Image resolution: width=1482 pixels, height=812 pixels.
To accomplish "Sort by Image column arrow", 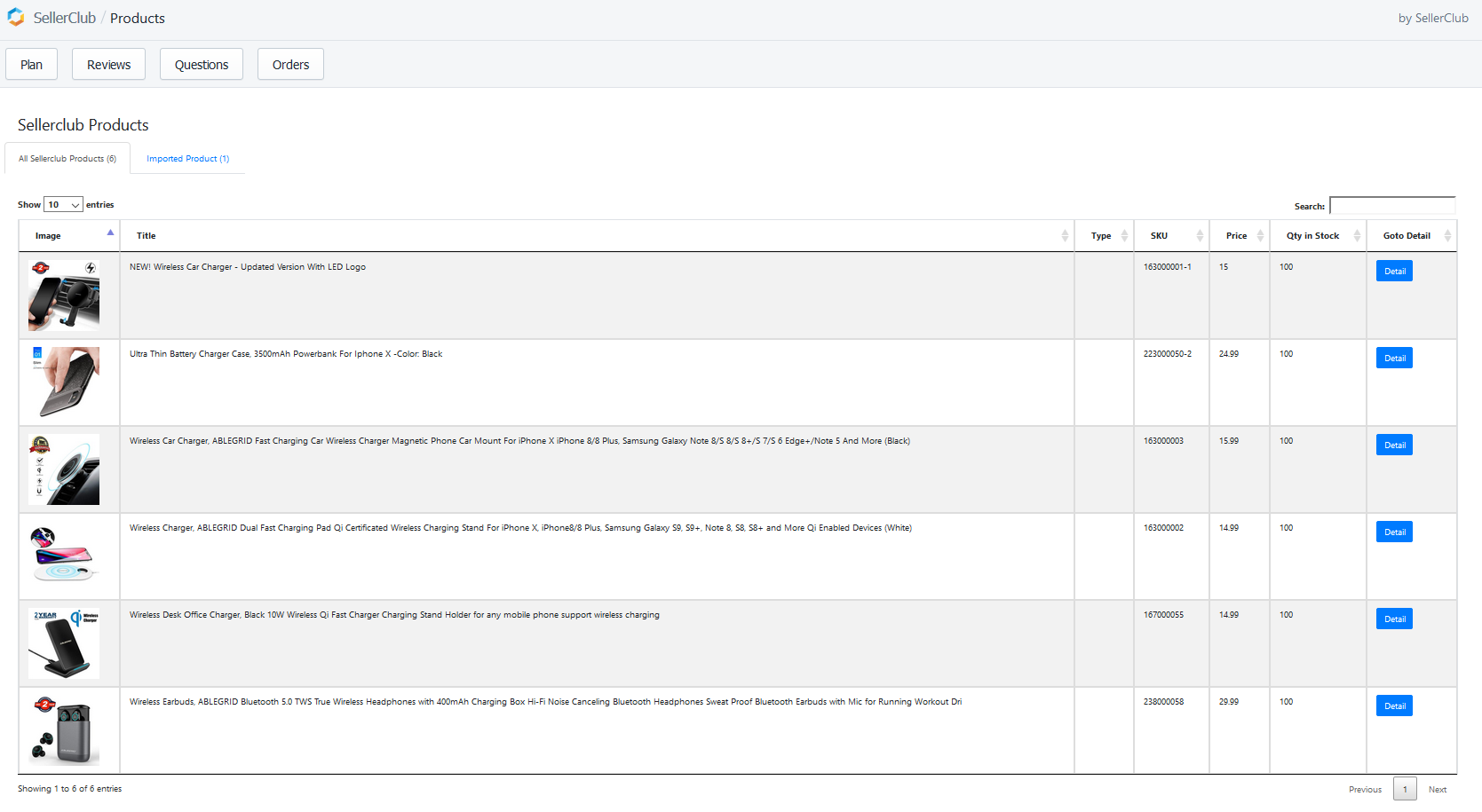I will click(110, 233).
